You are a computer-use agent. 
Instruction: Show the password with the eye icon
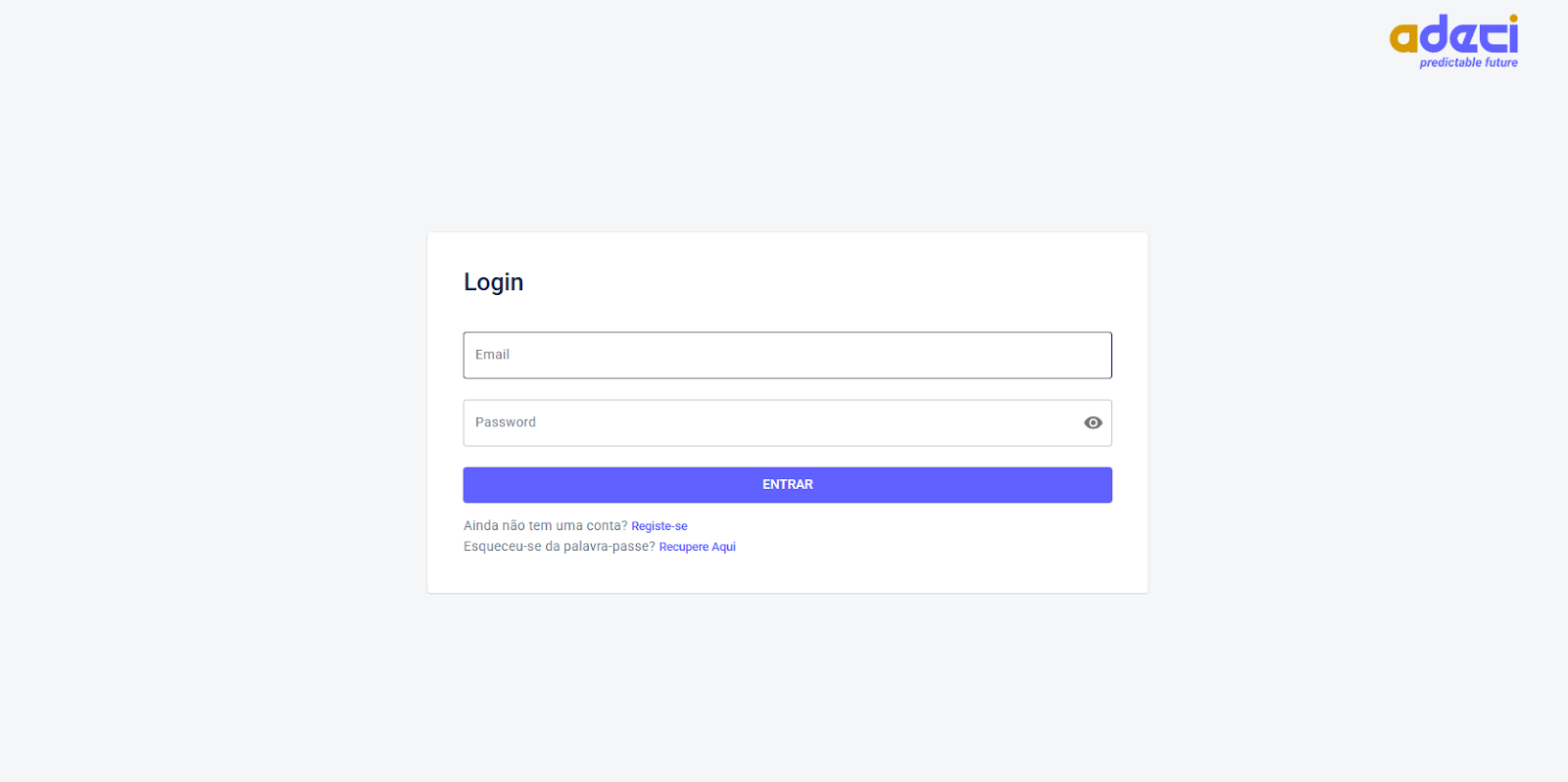[1093, 422]
